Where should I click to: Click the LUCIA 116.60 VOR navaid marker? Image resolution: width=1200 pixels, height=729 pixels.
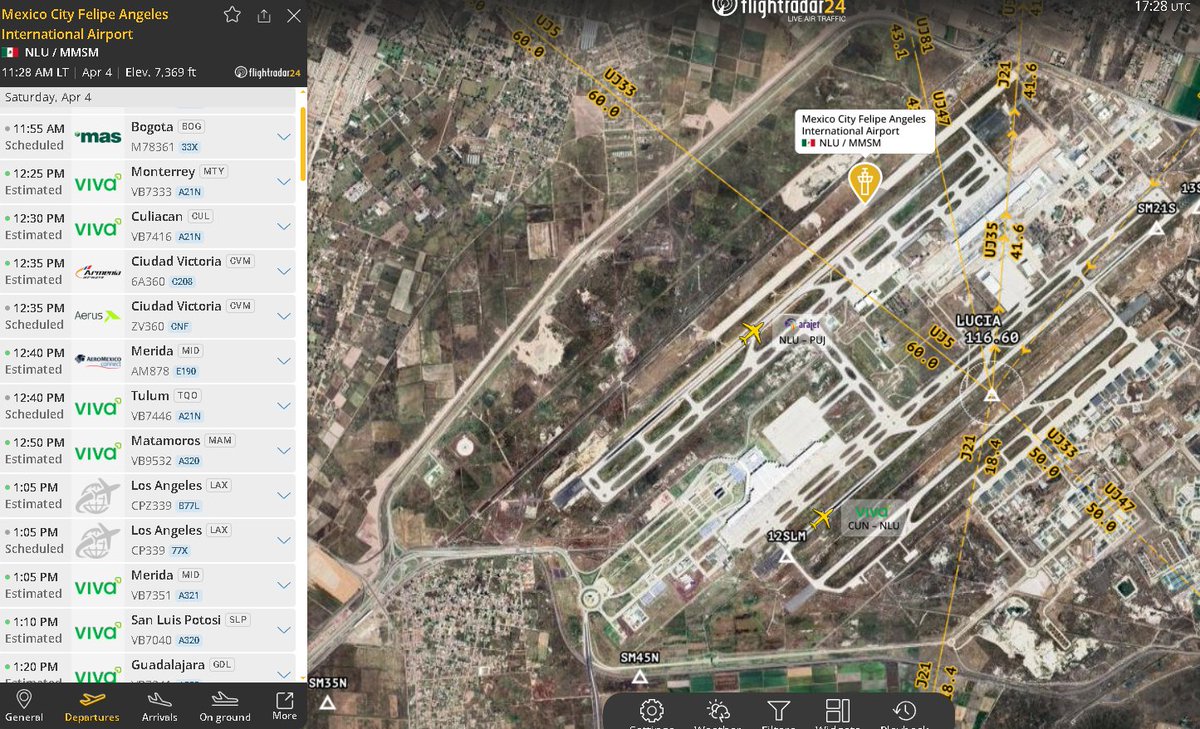click(991, 396)
